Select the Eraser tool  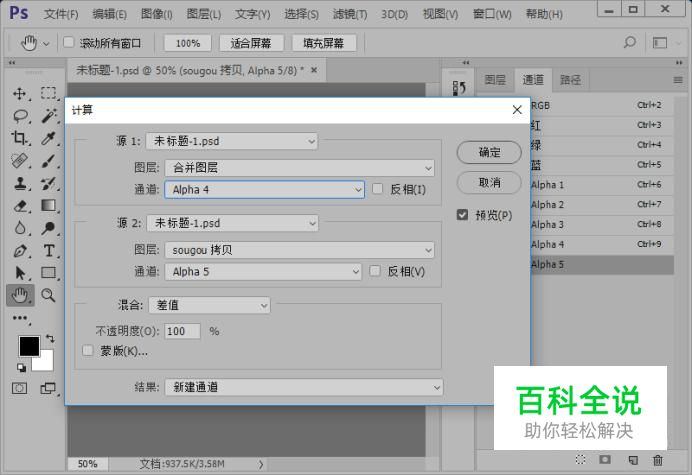pos(19,205)
